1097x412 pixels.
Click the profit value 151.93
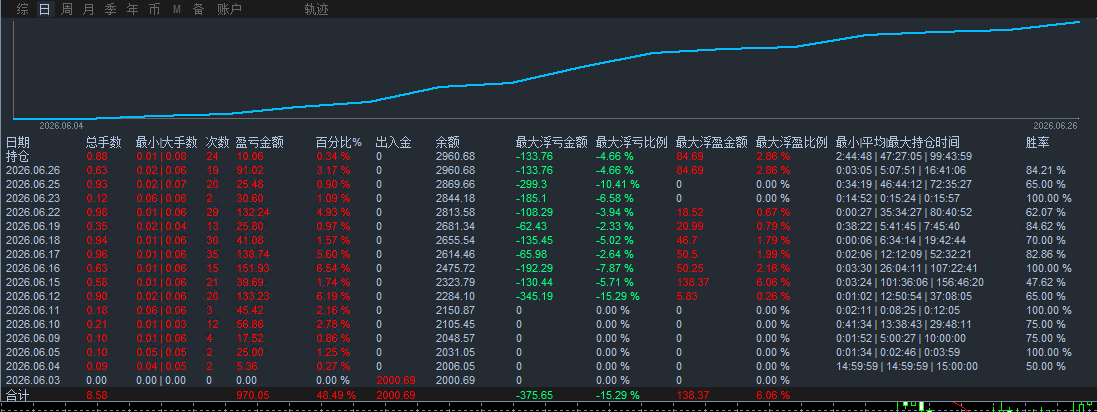(x=253, y=268)
